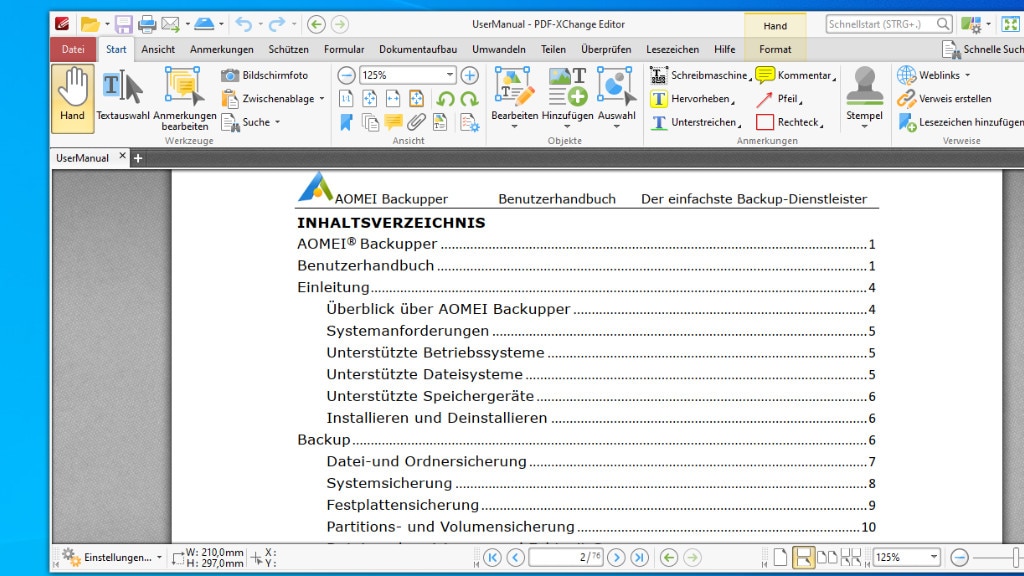Toggle the Hand tool
Image resolution: width=1024 pixels, height=576 pixels.
click(x=72, y=98)
